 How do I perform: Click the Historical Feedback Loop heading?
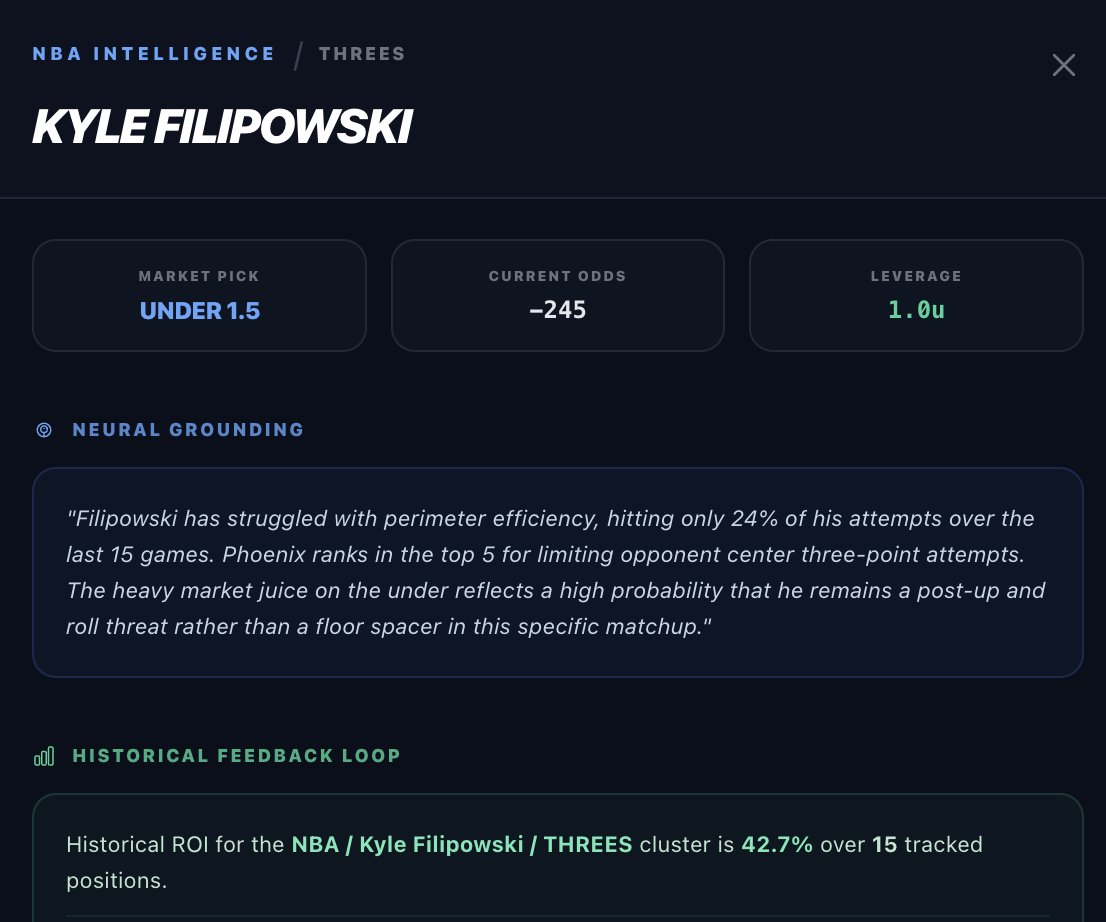pos(236,756)
